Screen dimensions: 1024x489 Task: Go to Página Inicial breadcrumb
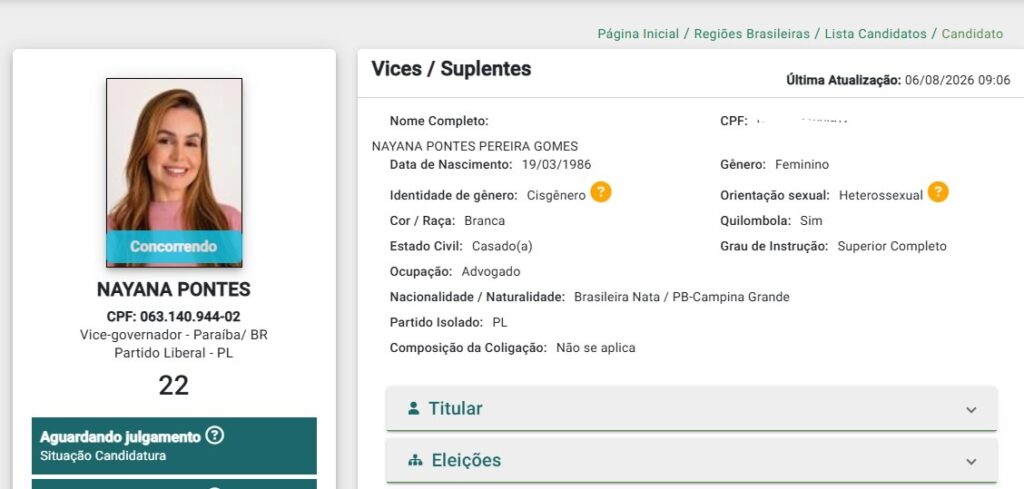pos(638,34)
